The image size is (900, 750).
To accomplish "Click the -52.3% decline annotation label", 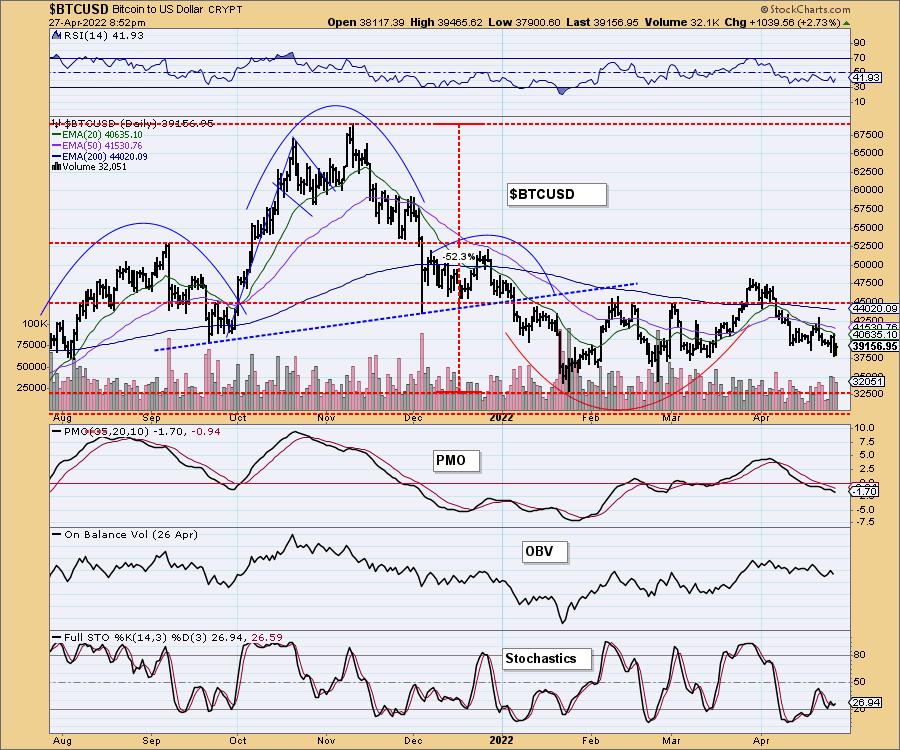I will coord(459,257).
